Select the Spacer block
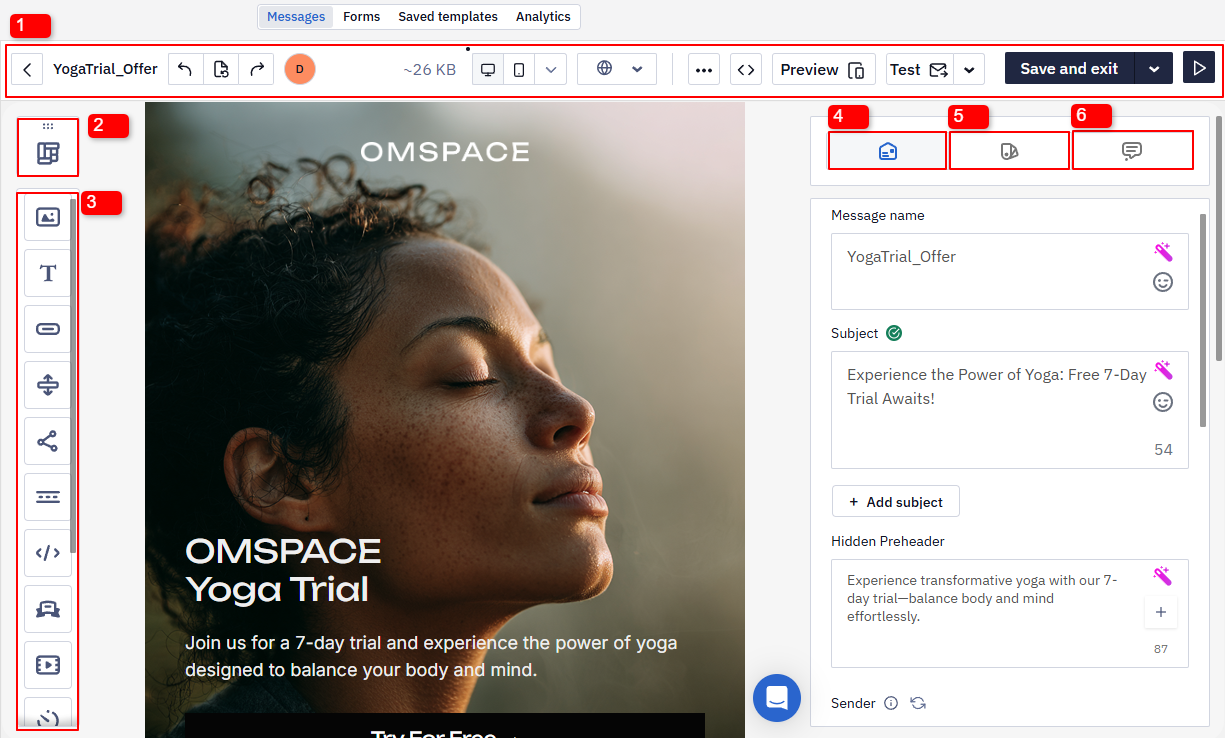1225x738 pixels. (48, 385)
